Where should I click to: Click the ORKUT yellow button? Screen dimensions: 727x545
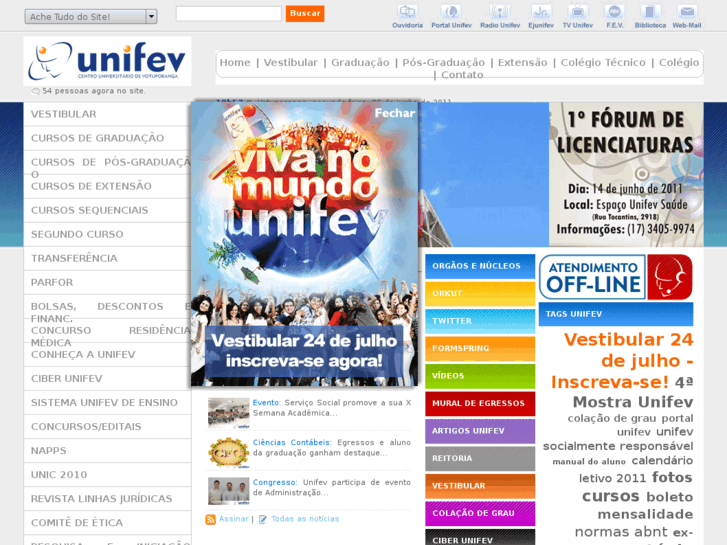click(480, 294)
